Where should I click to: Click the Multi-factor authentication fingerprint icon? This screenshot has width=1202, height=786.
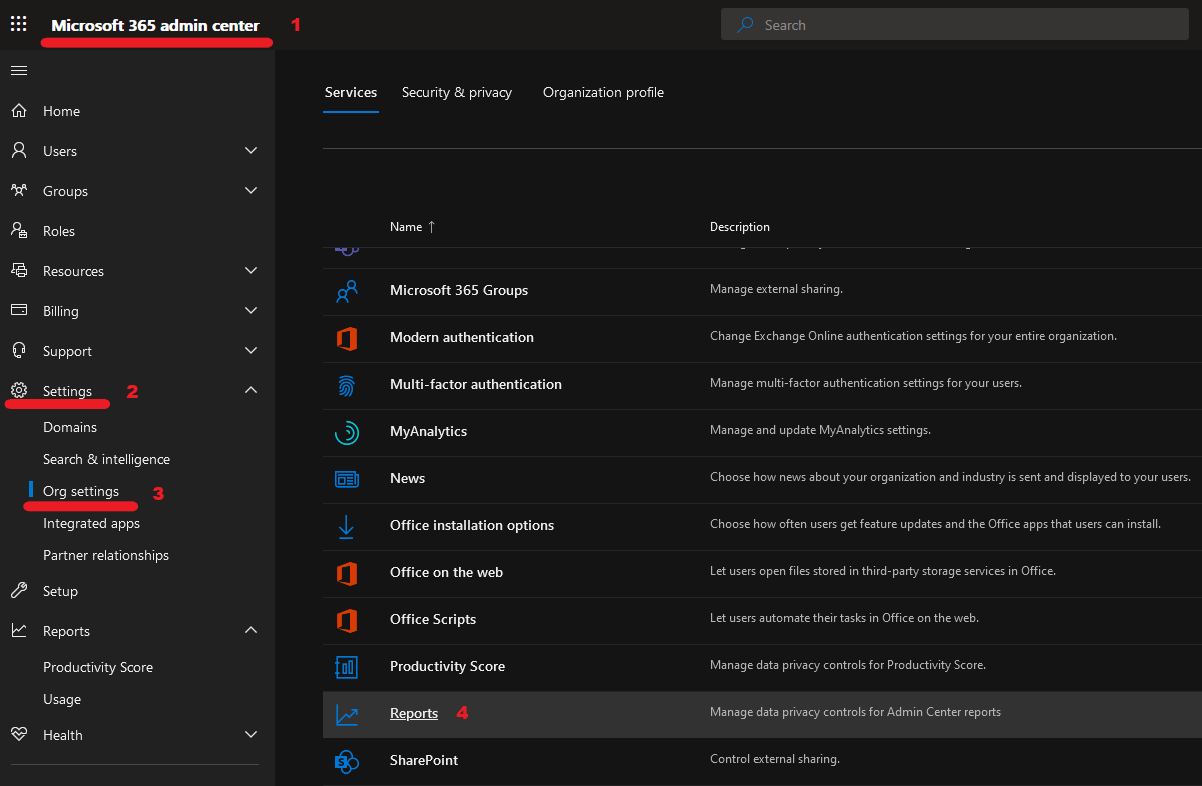click(x=347, y=385)
